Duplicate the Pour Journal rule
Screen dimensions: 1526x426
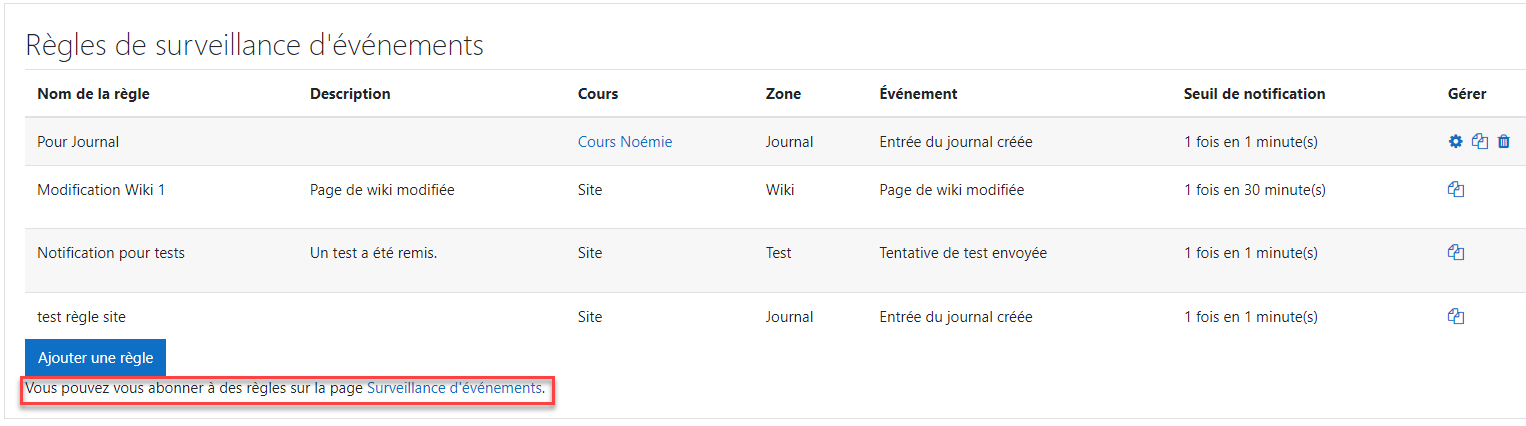pyautogui.click(x=1480, y=142)
